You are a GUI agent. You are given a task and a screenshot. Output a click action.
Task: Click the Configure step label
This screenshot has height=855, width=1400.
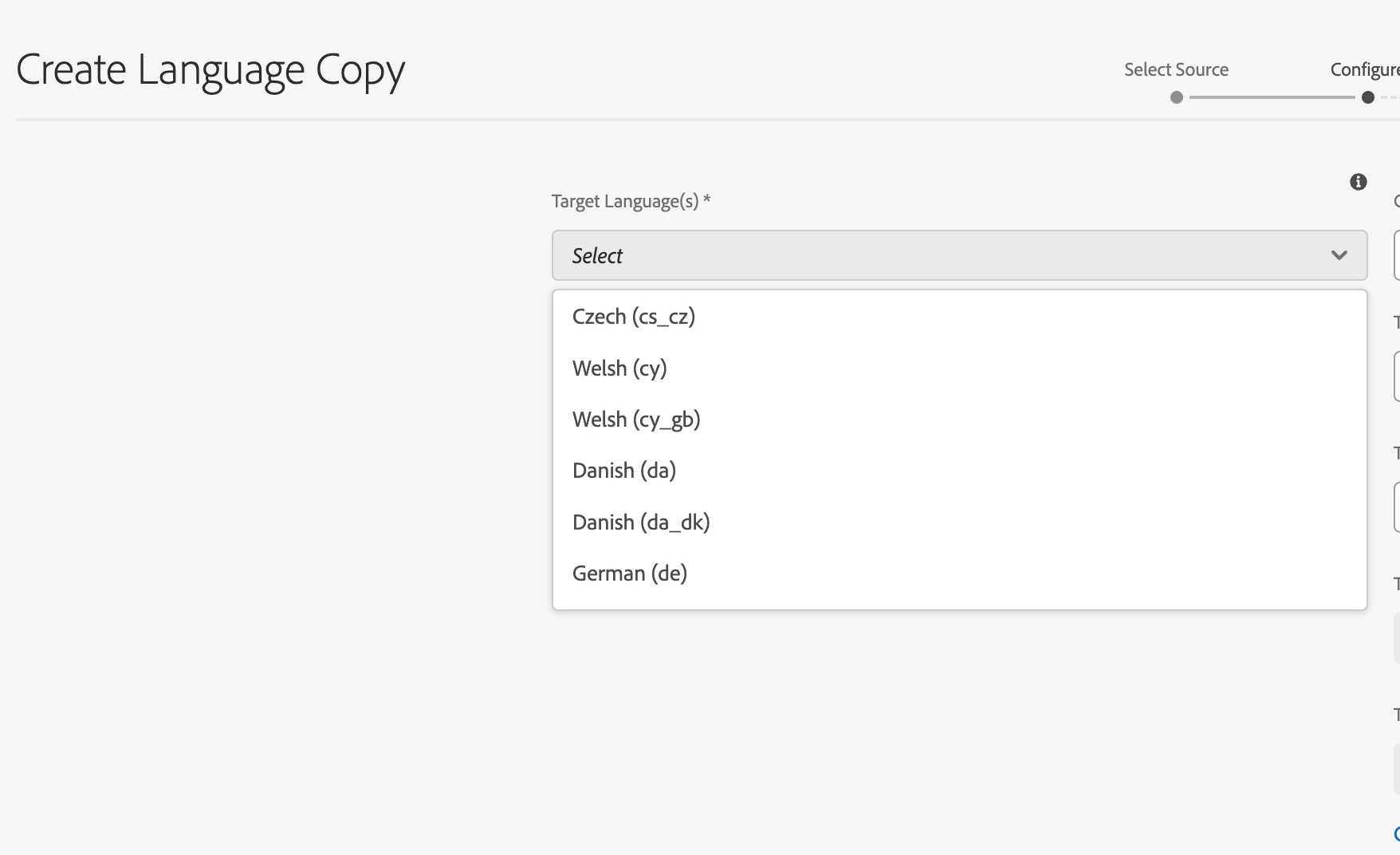tap(1364, 69)
